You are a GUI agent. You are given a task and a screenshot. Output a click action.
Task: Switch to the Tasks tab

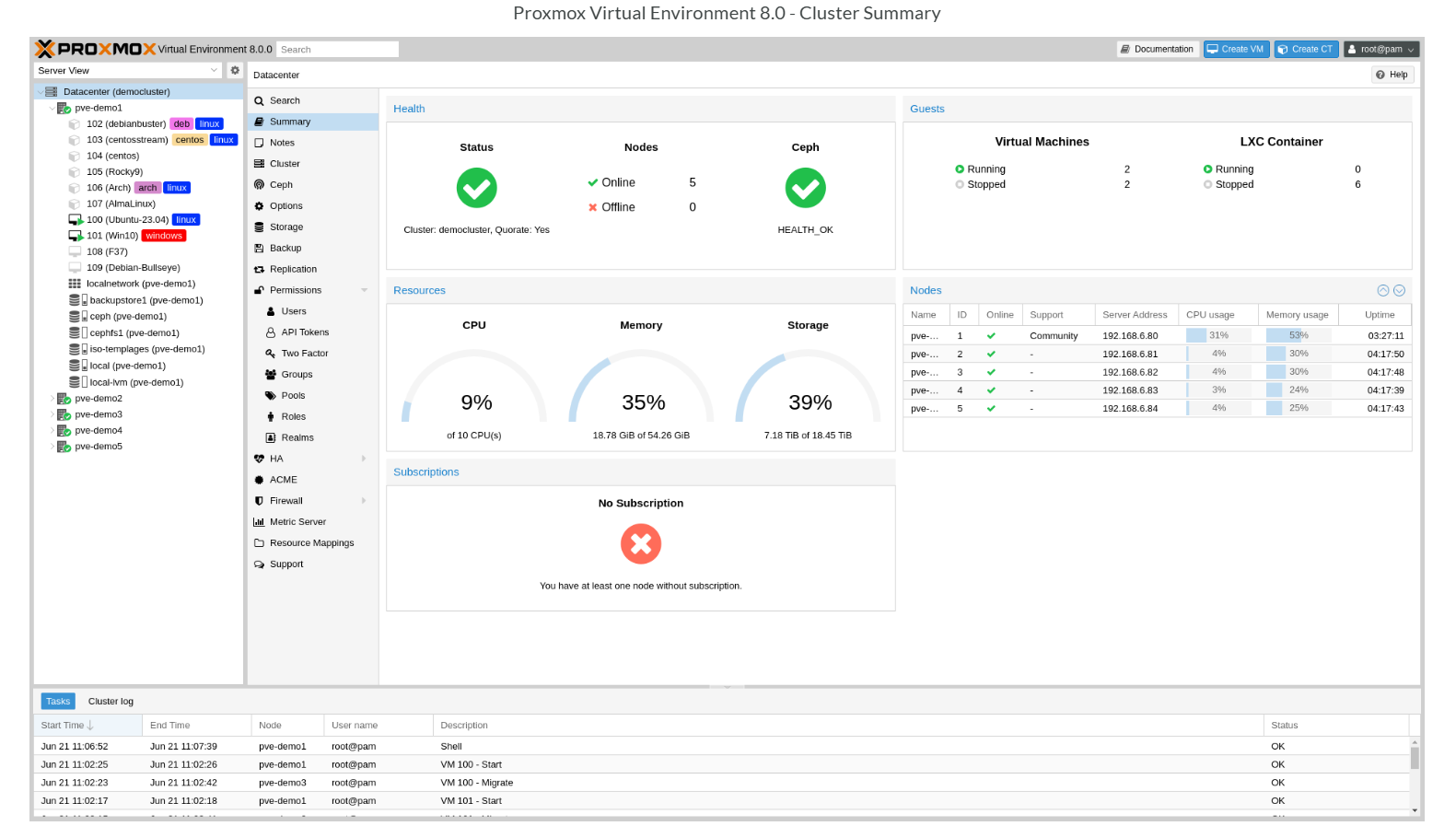(58, 702)
